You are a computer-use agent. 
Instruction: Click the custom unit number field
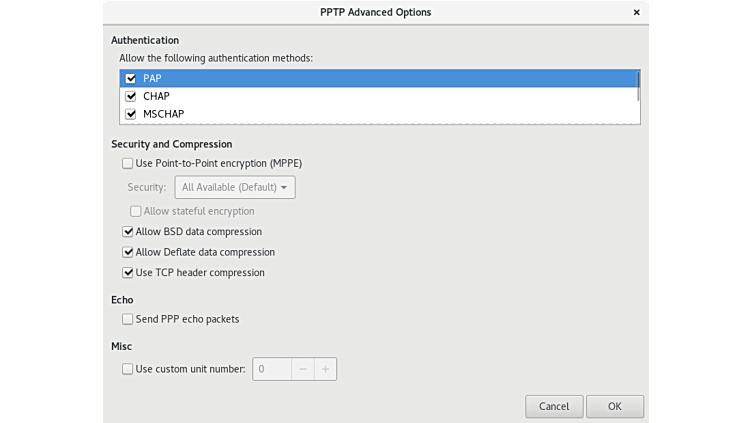point(272,369)
